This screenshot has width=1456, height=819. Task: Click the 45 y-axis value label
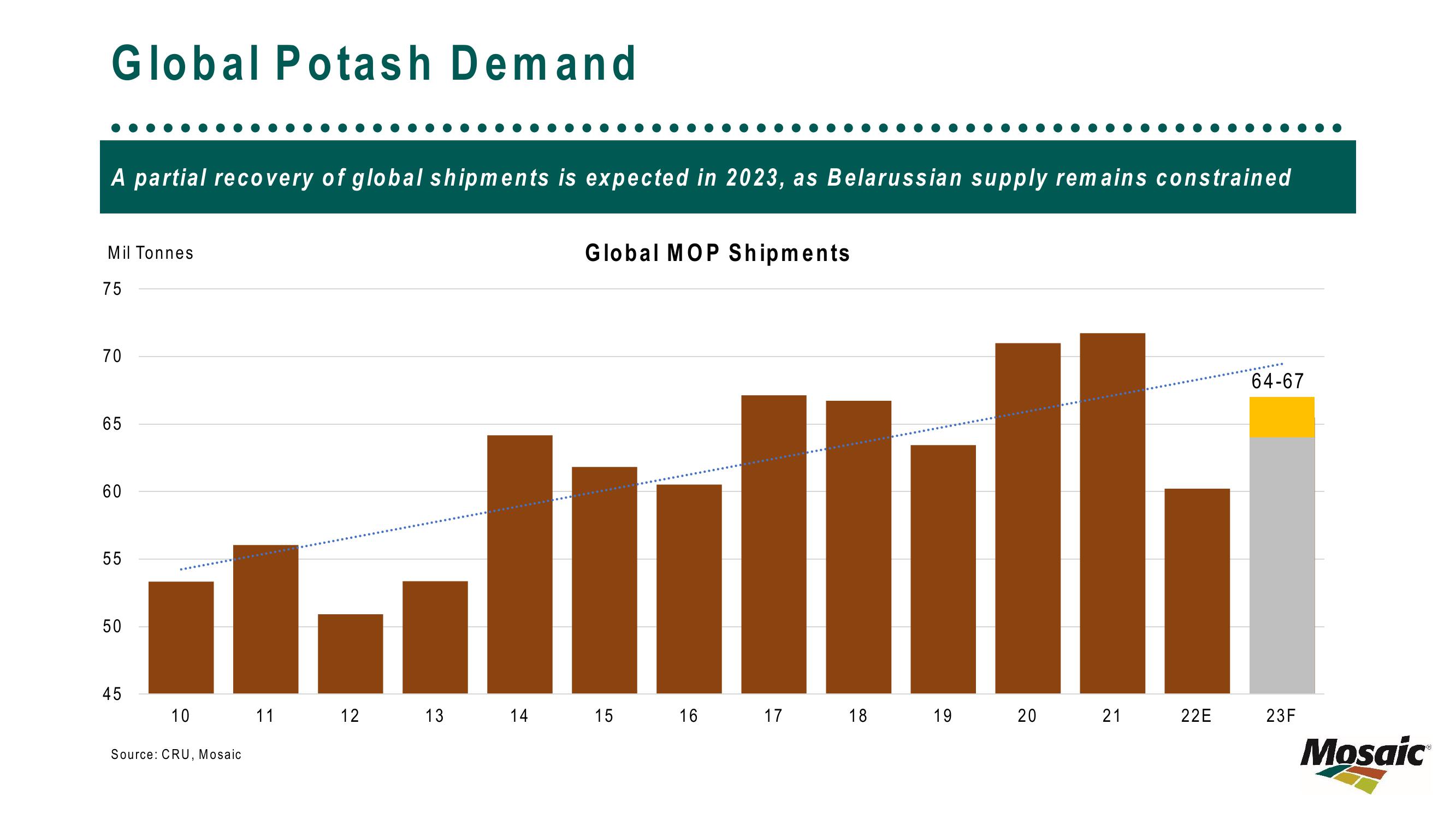(x=112, y=694)
